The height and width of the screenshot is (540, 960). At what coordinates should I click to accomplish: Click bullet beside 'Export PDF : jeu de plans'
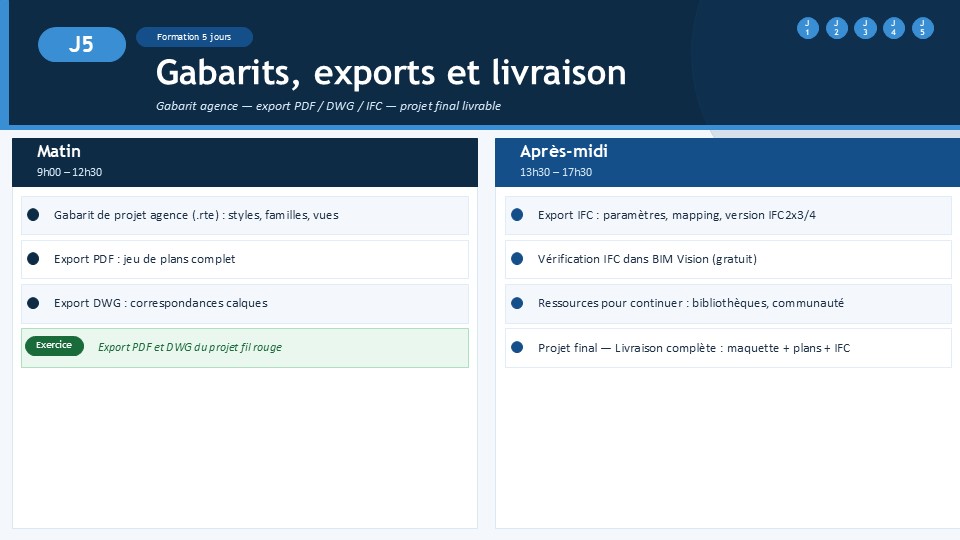33,259
